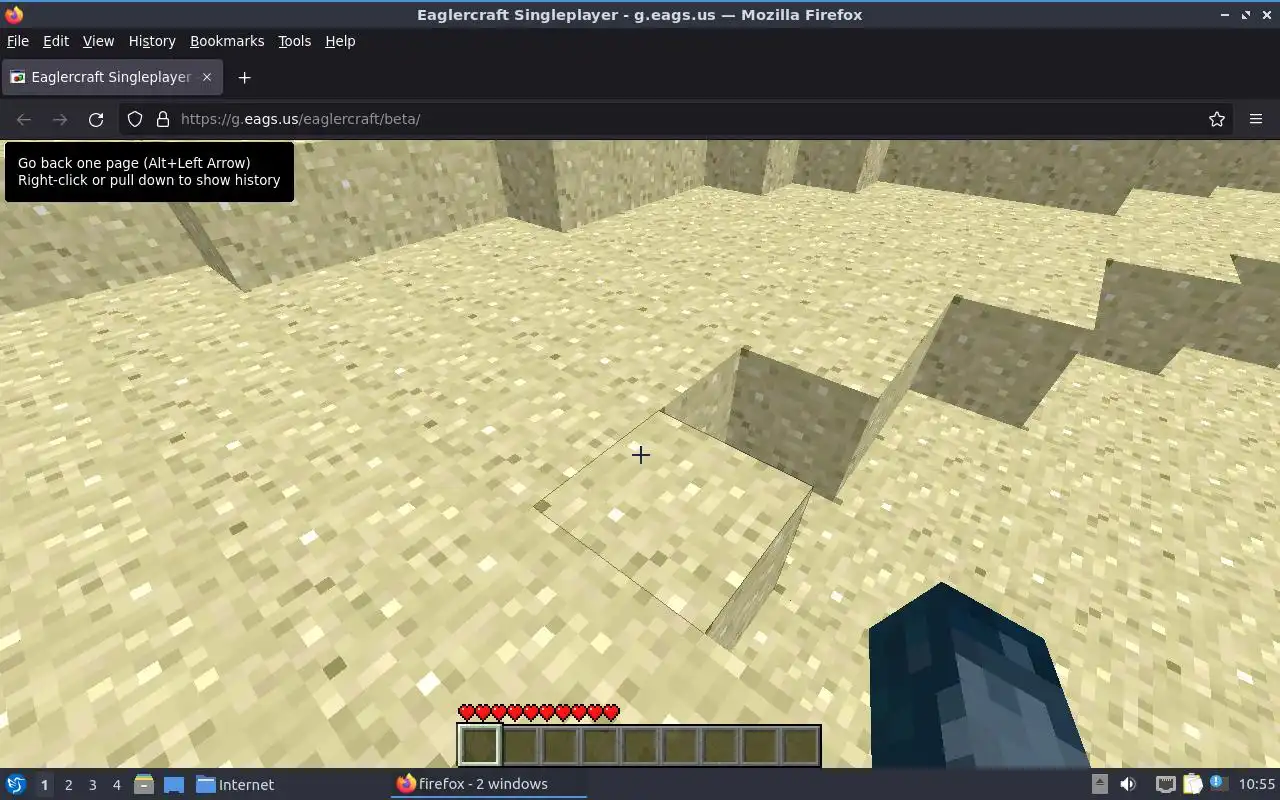Bookmark this page with the star
This screenshot has width=1280, height=800.
click(x=1217, y=119)
